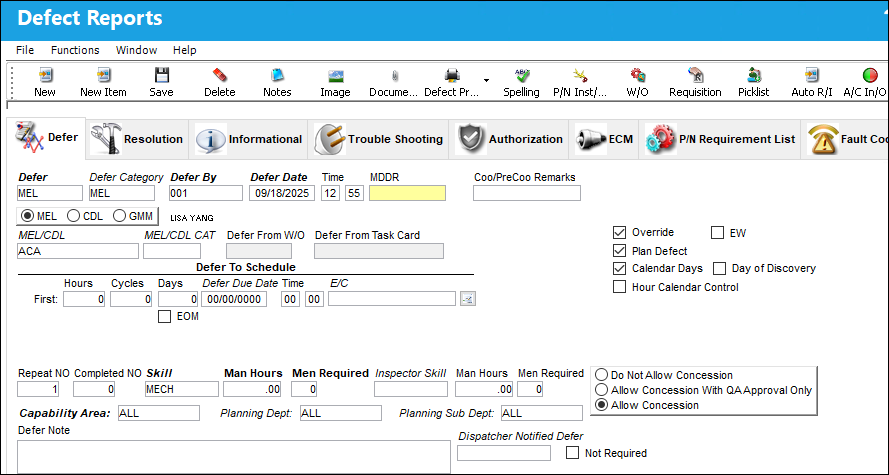Click the Delete eraser icon
Viewport: 889px width, 475px height.
(219, 75)
